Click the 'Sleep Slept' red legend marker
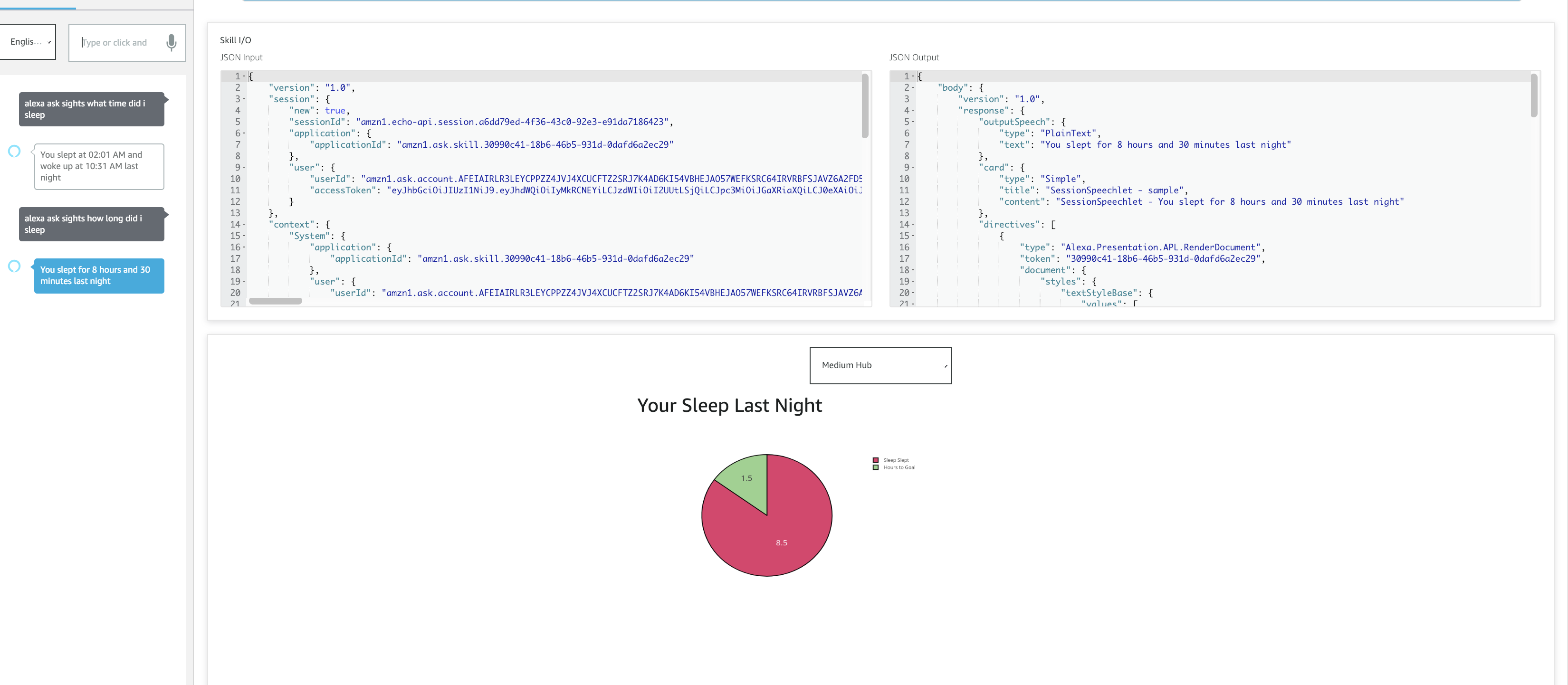The height and width of the screenshot is (685, 1568). [x=875, y=460]
